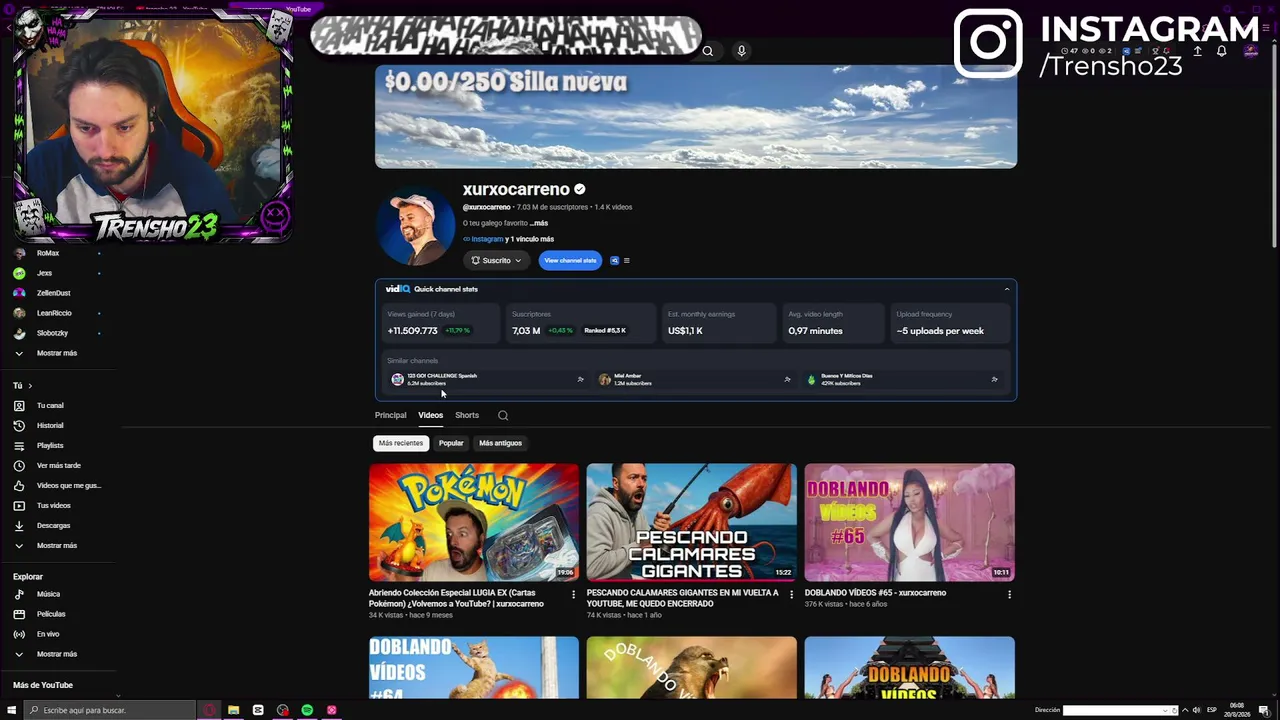Click the Windows taskbar search box
The width and height of the screenshot is (1280, 720).
(x=108, y=710)
